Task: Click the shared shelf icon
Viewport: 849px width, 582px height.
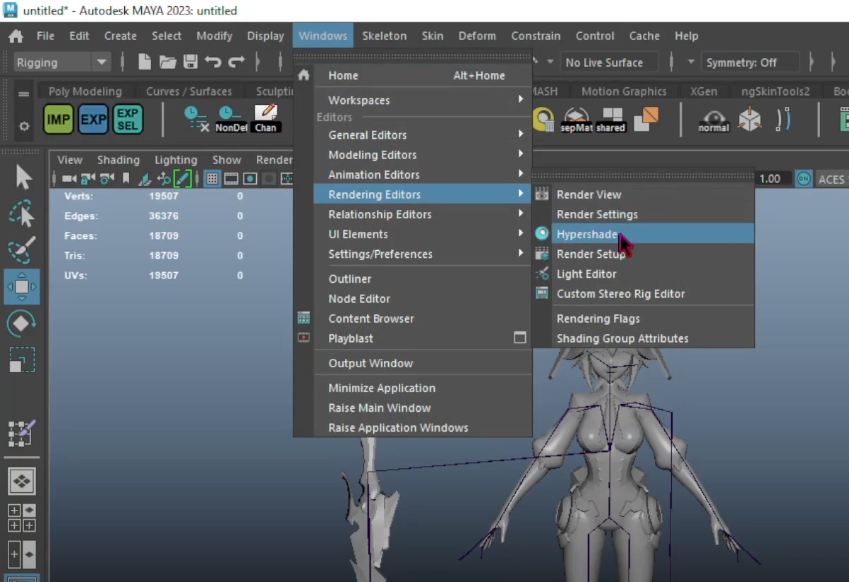Action: point(611,119)
